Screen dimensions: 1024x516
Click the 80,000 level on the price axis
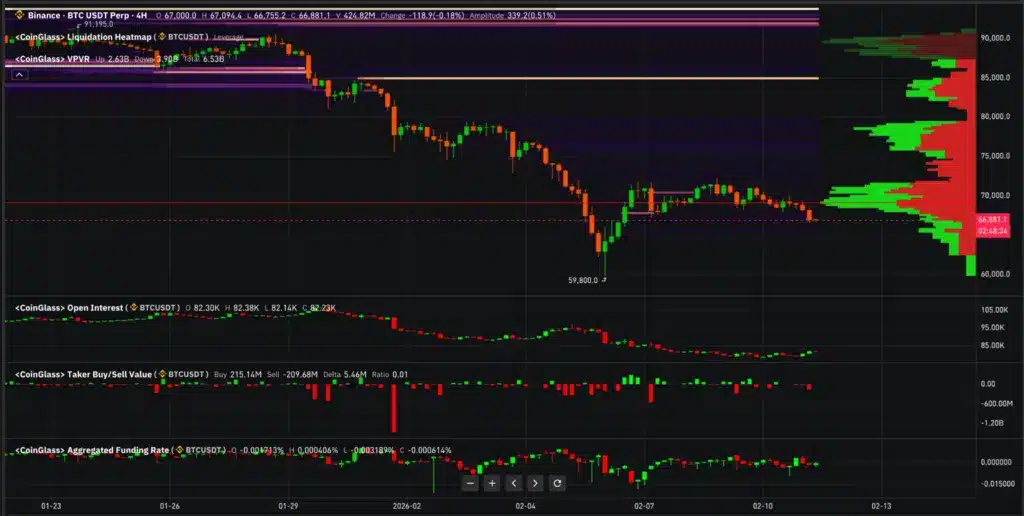click(992, 116)
